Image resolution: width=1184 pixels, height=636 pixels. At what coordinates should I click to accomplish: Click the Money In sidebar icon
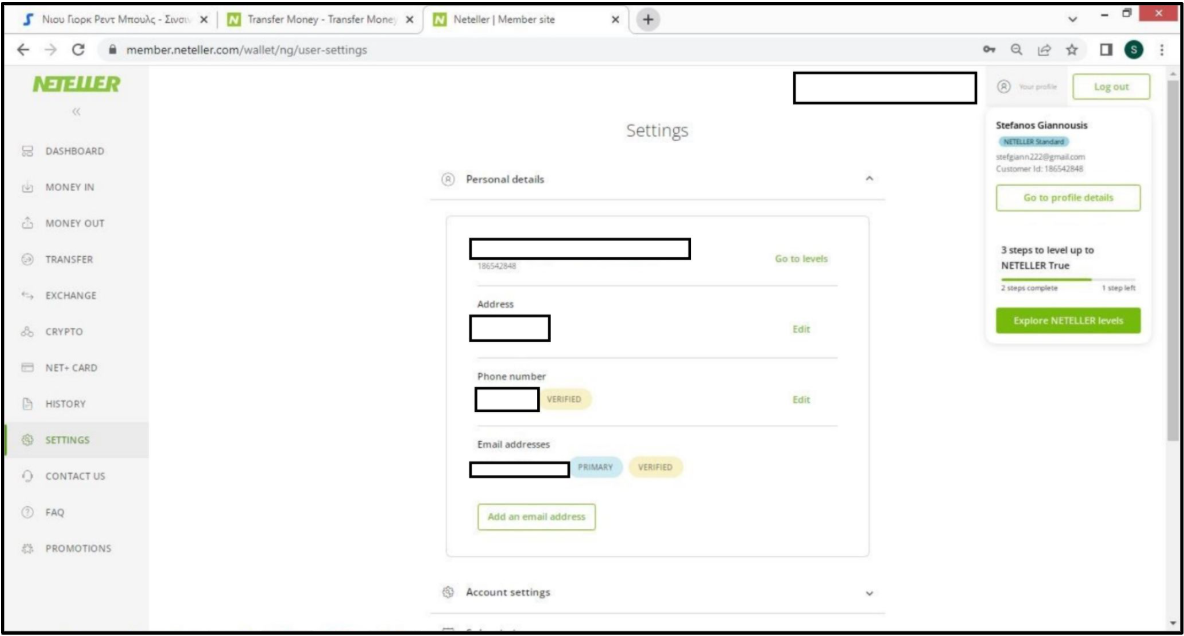pyautogui.click(x=27, y=188)
